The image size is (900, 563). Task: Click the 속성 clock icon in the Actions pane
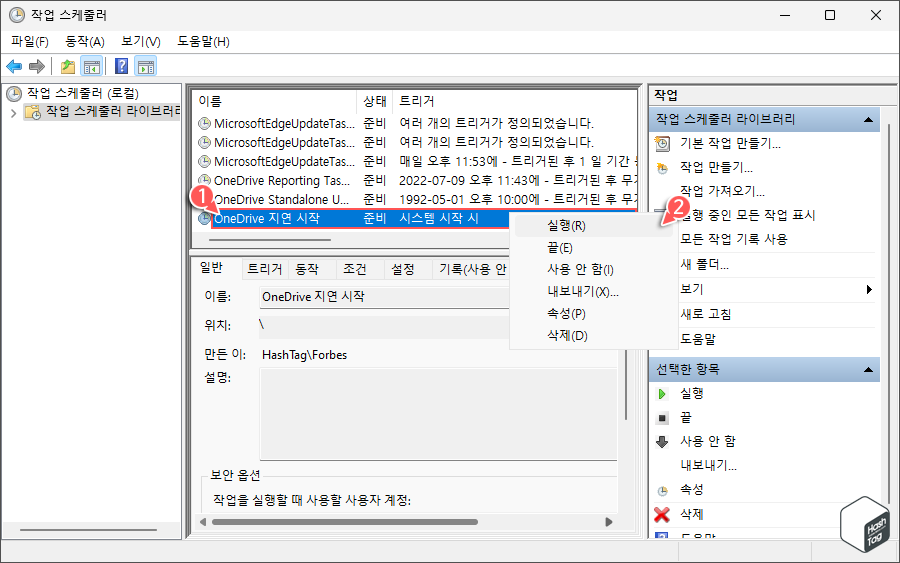click(x=662, y=491)
